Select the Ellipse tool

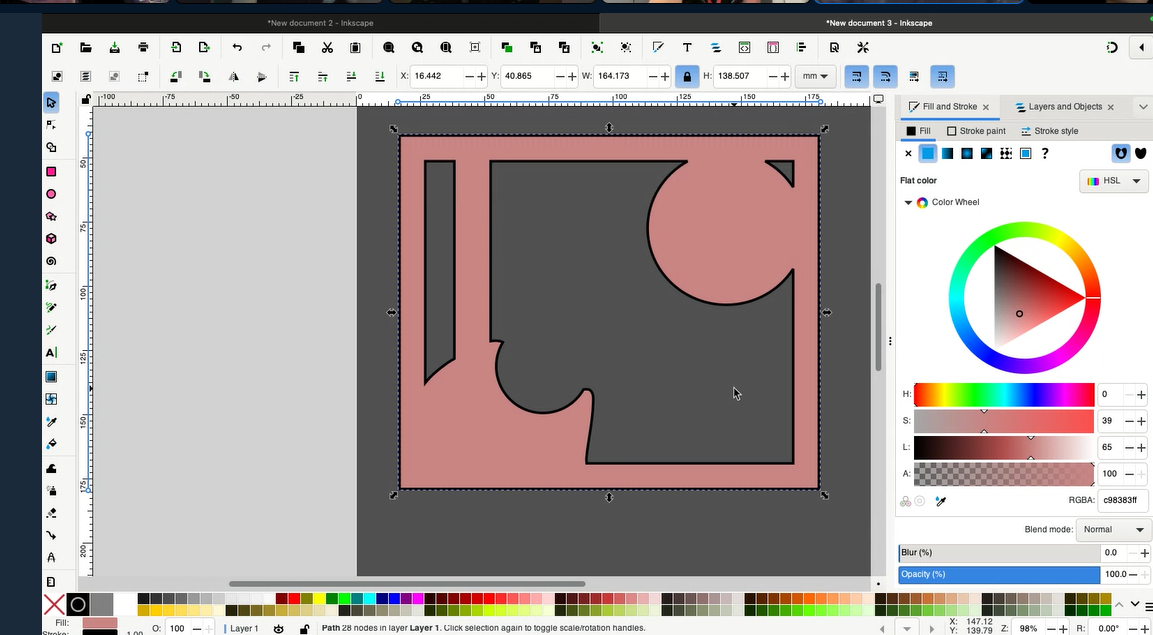pyautogui.click(x=51, y=194)
